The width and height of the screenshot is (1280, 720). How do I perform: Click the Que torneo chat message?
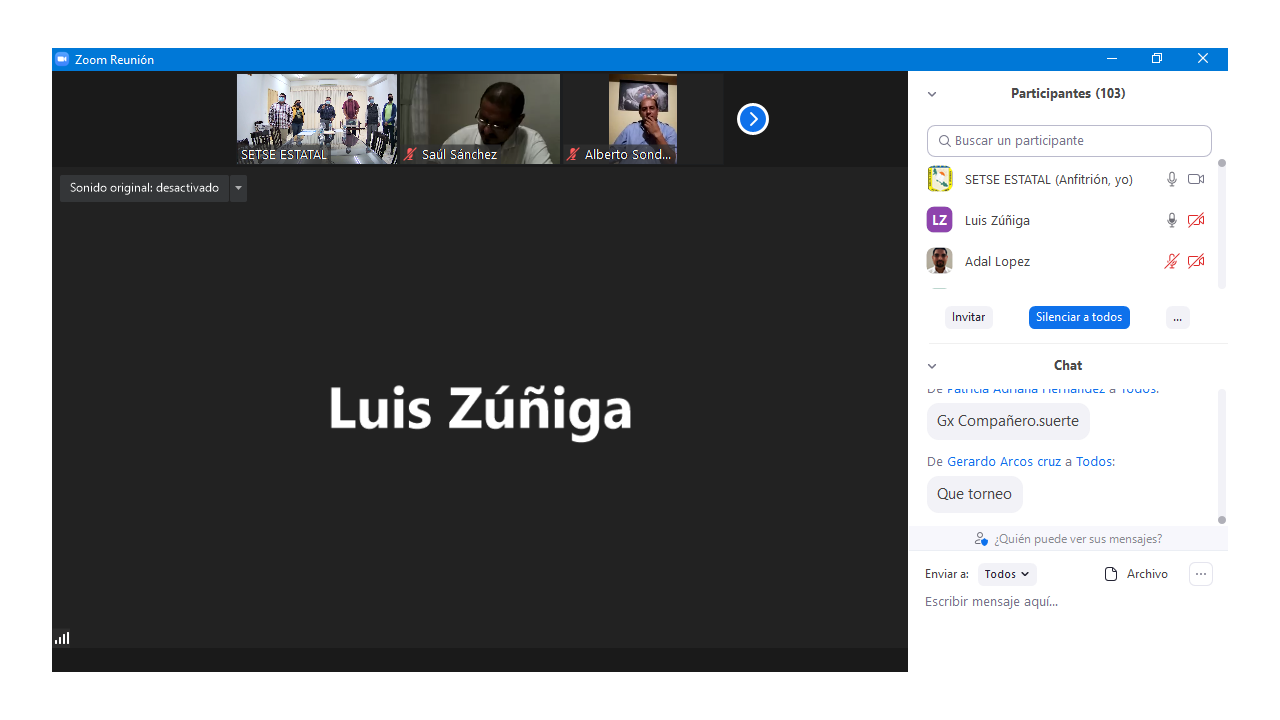coord(974,494)
